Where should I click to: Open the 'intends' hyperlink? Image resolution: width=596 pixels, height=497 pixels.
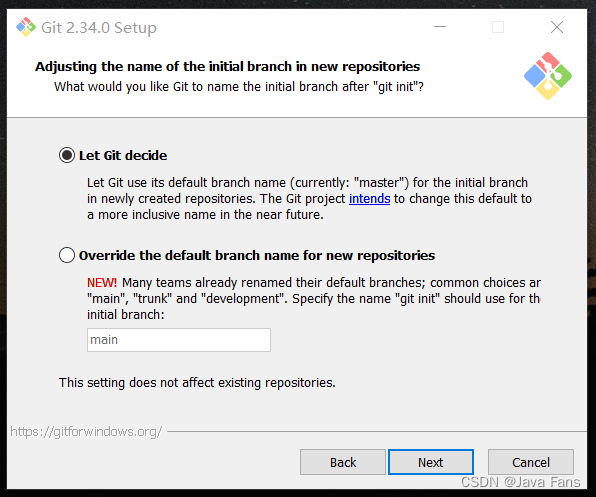pos(369,199)
